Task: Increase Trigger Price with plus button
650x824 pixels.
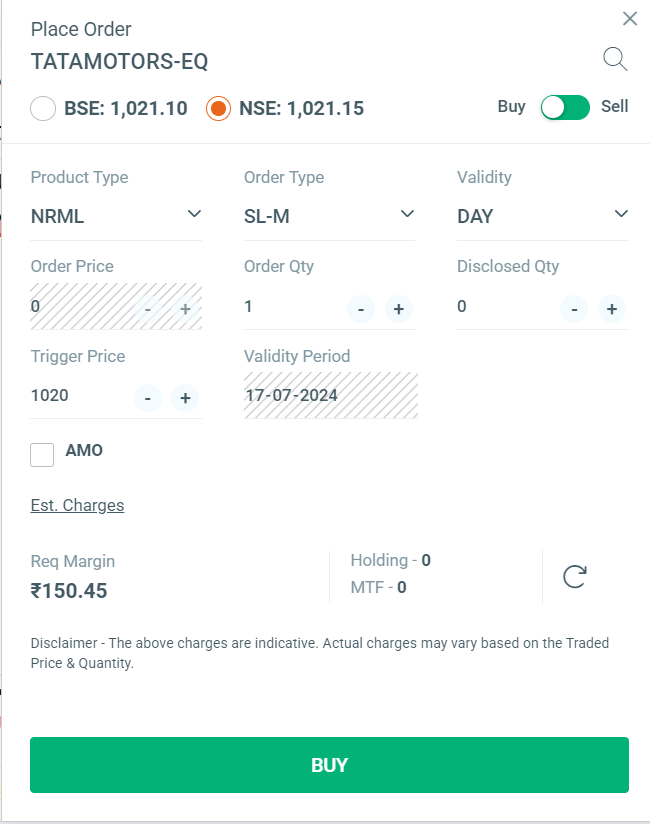Action: 185,398
